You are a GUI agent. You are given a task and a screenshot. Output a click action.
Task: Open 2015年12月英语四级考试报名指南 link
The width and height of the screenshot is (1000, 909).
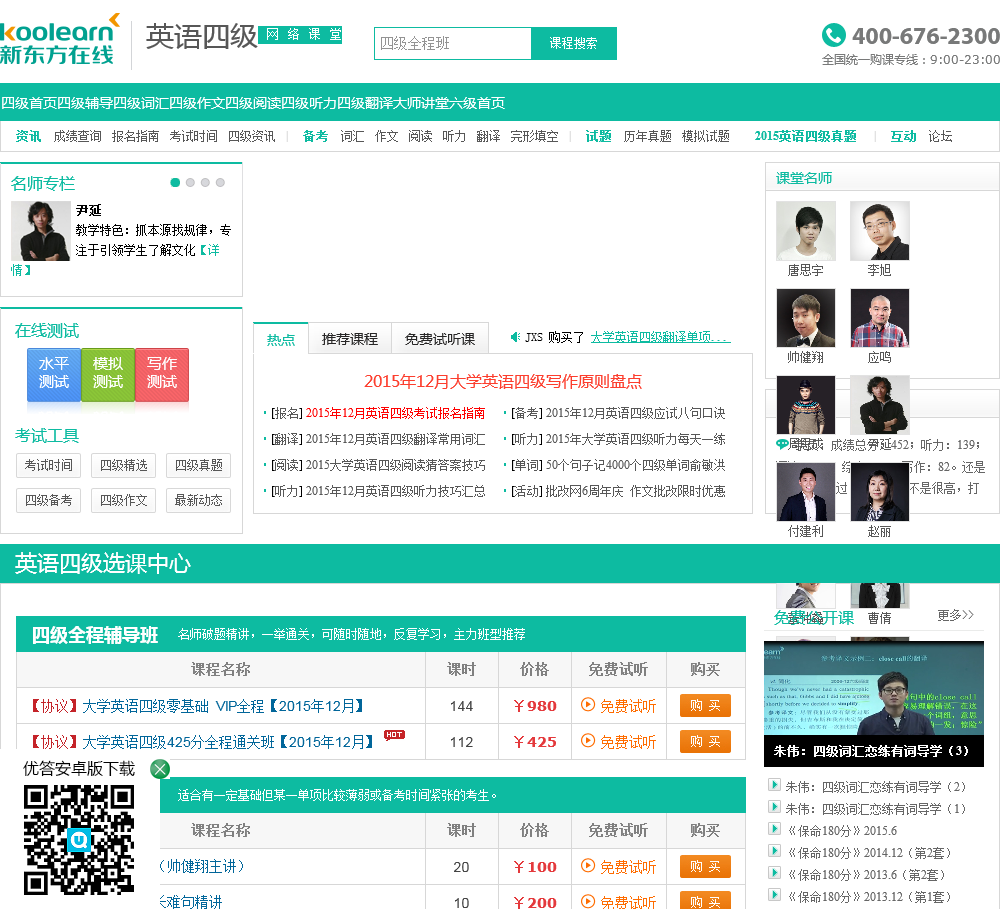pos(395,413)
